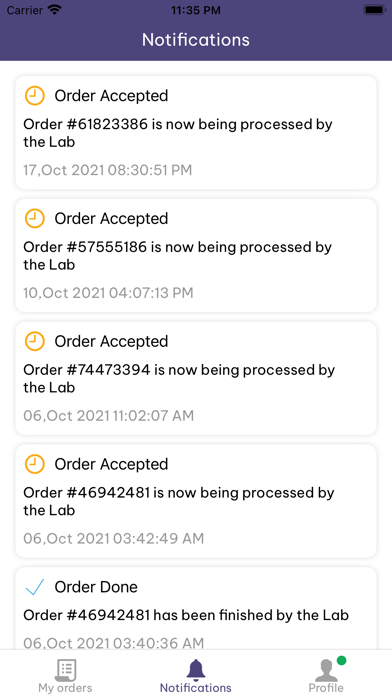Tap the bell icon in bottom bar
The width and height of the screenshot is (392, 696).
[x=195, y=669]
